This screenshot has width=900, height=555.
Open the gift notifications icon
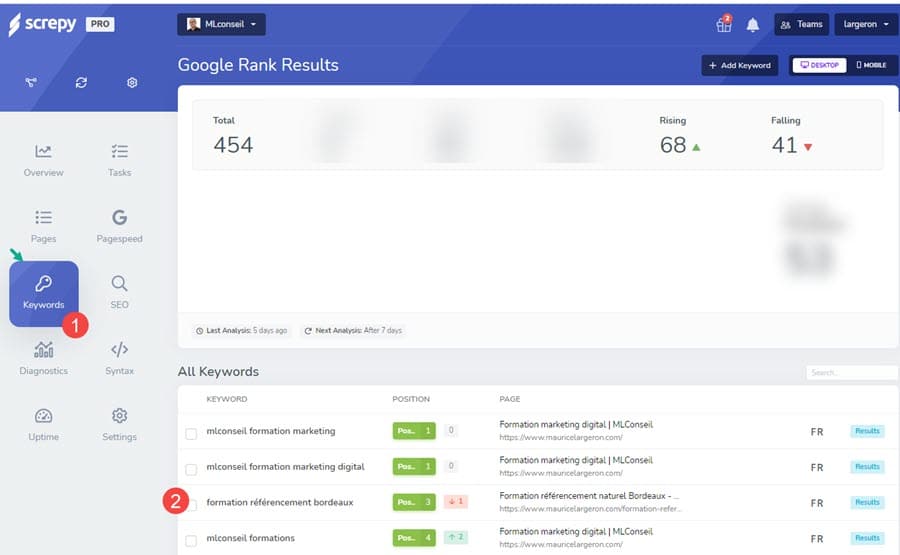[x=724, y=24]
